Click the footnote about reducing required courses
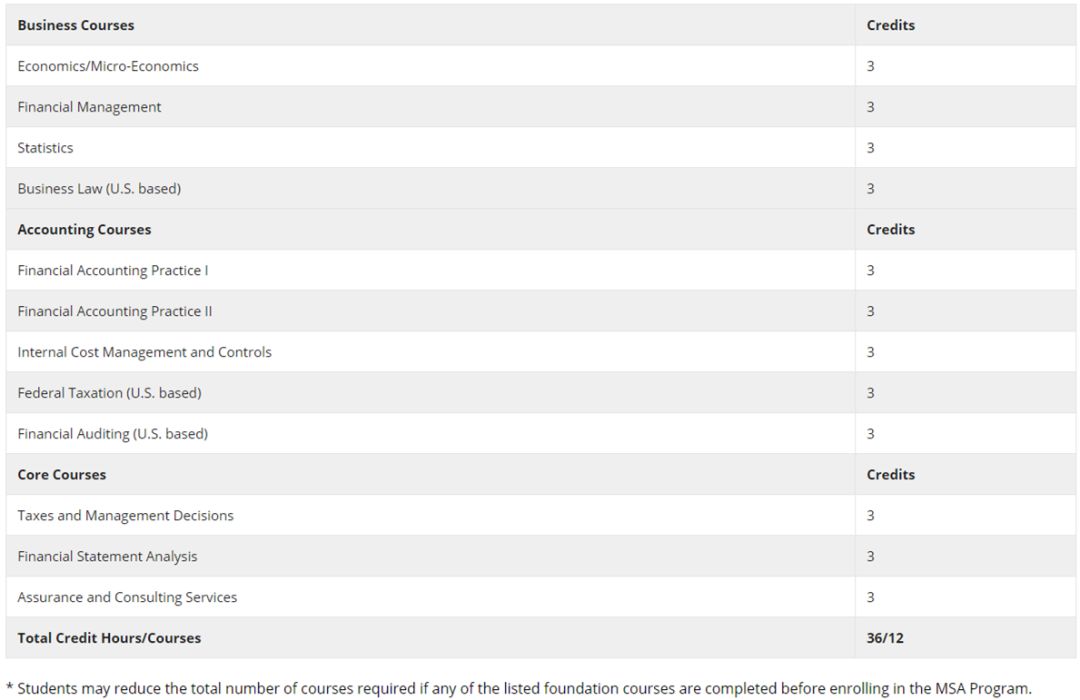Screen dimensions: 1080x700 [x=518, y=688]
